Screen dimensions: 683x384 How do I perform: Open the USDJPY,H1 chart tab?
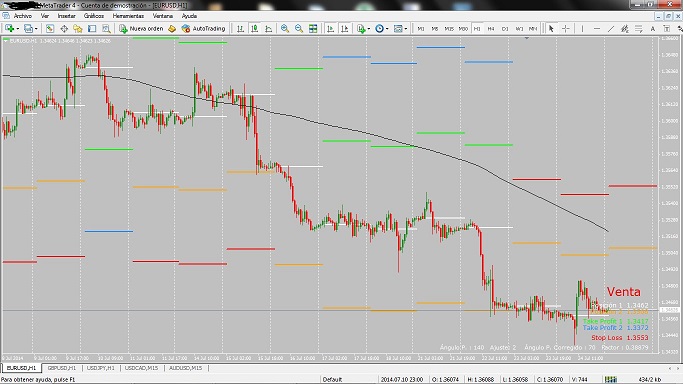point(101,368)
